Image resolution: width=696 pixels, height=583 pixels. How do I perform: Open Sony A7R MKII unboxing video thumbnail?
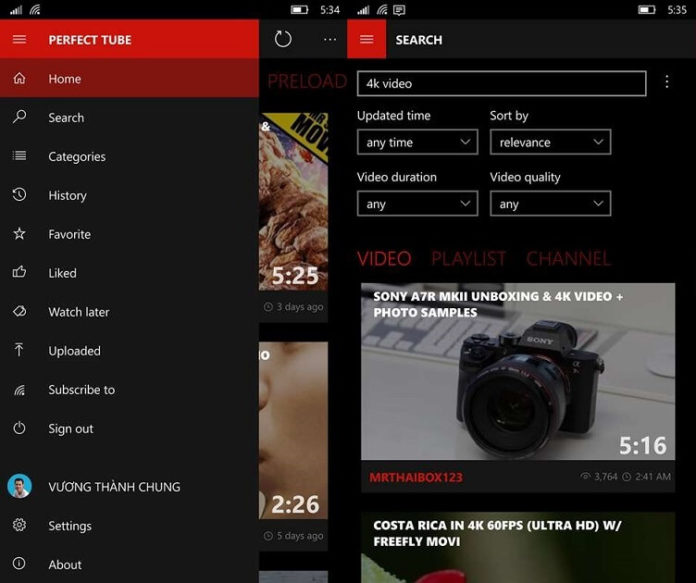[x=518, y=371]
